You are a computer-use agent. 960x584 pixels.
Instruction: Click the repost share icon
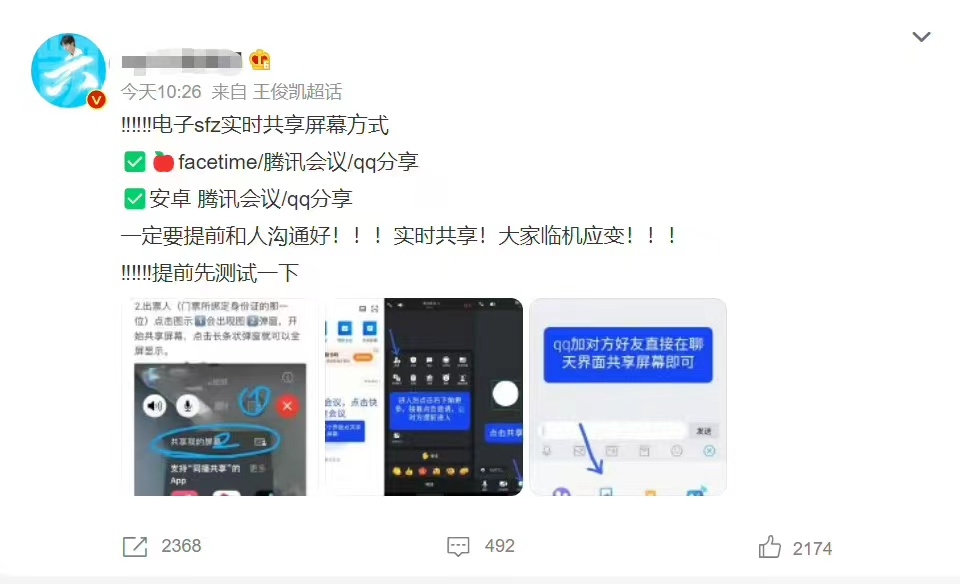(135, 546)
